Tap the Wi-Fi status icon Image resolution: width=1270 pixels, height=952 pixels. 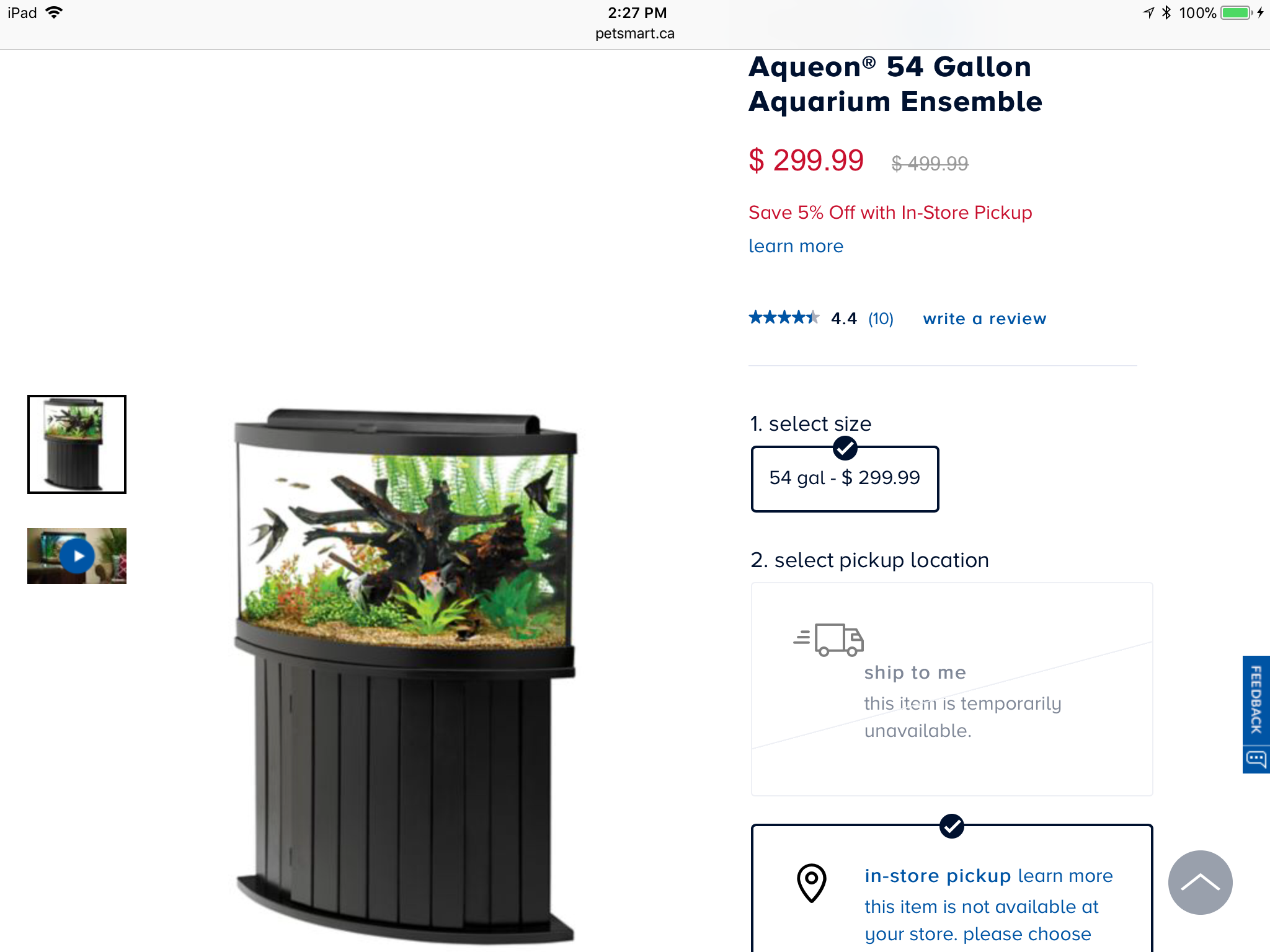point(55,13)
